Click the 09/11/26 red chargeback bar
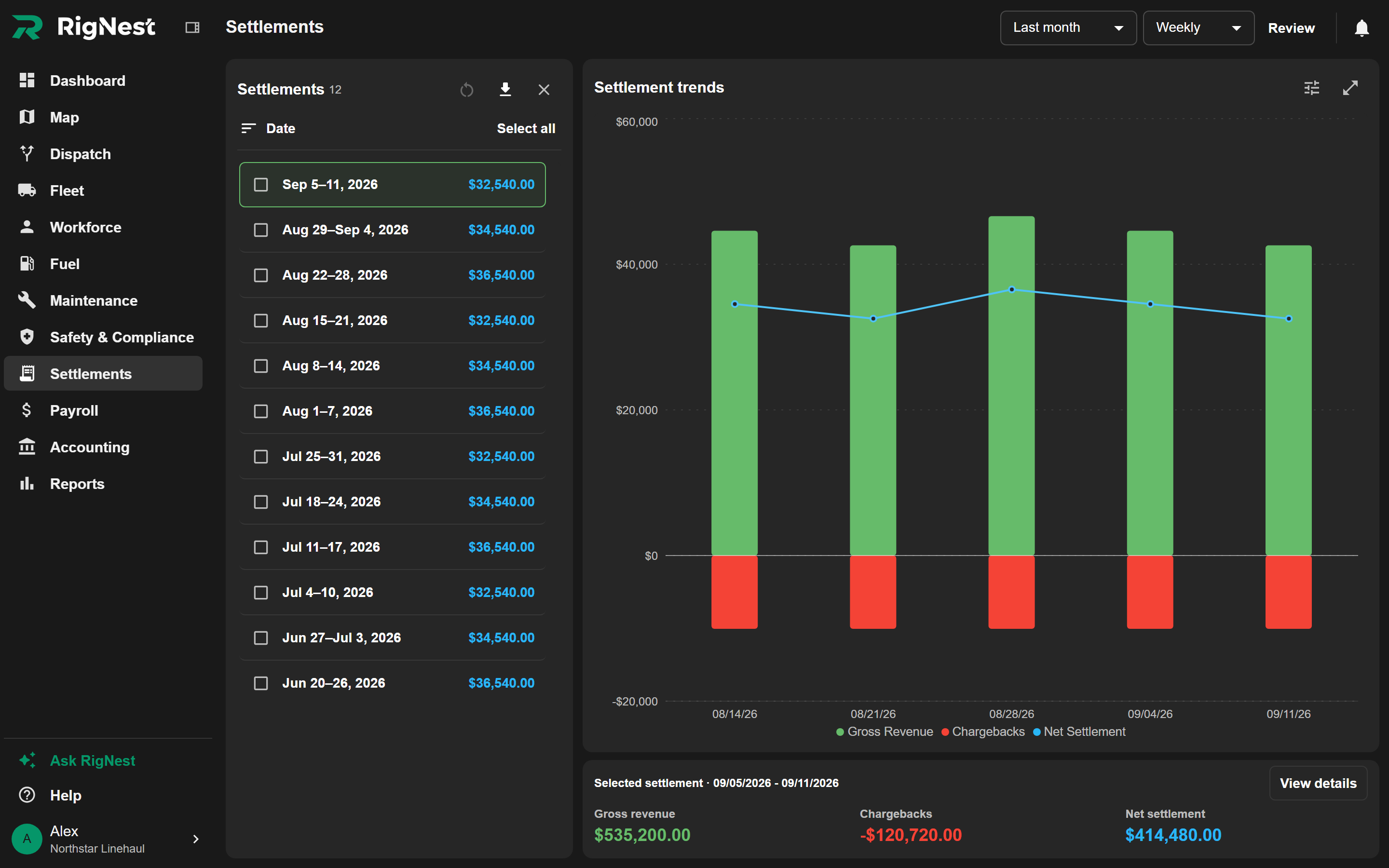 tap(1289, 592)
